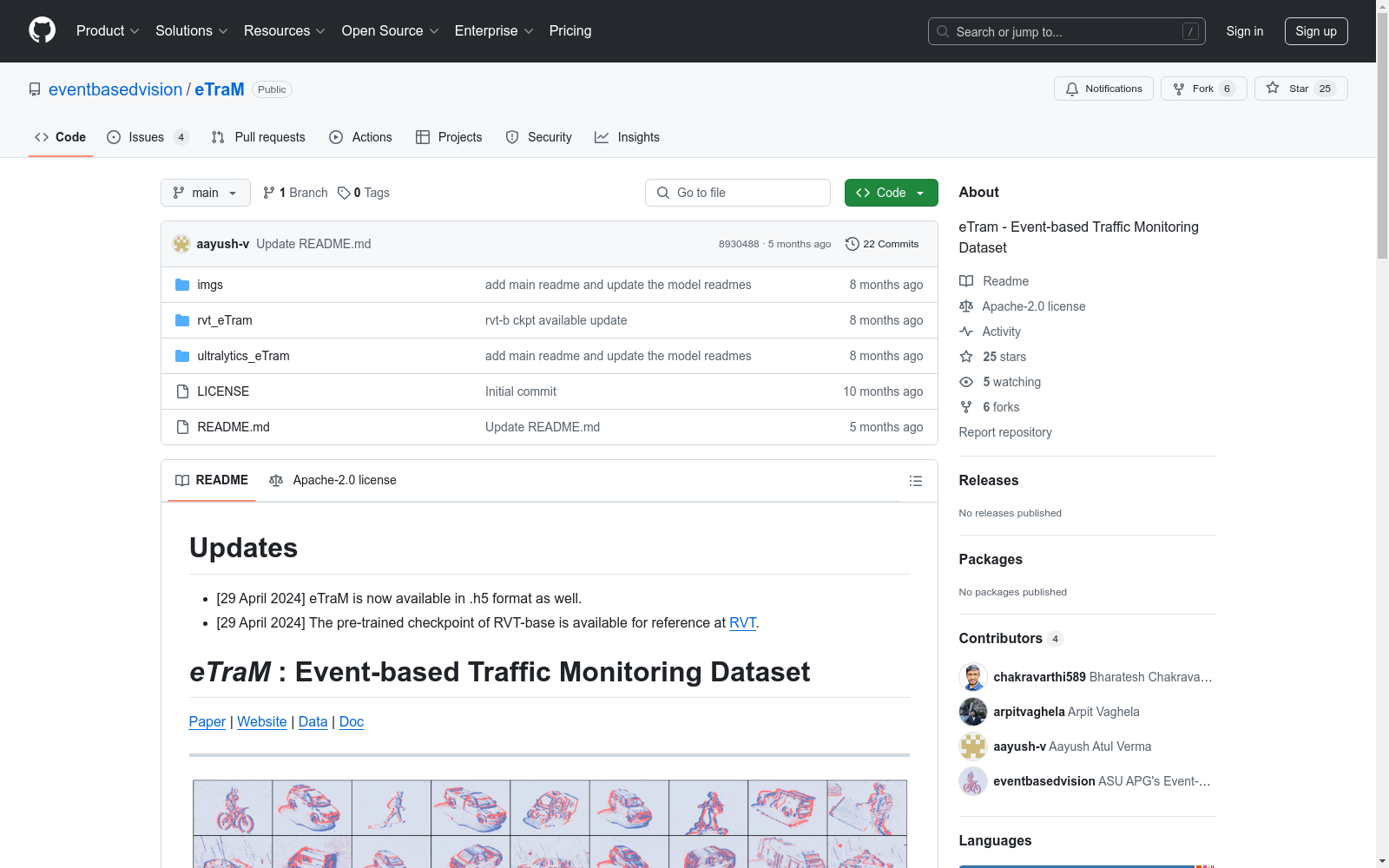Screen dimensions: 1389x868
Task: Switch to the Issues tab
Action: tap(147, 137)
